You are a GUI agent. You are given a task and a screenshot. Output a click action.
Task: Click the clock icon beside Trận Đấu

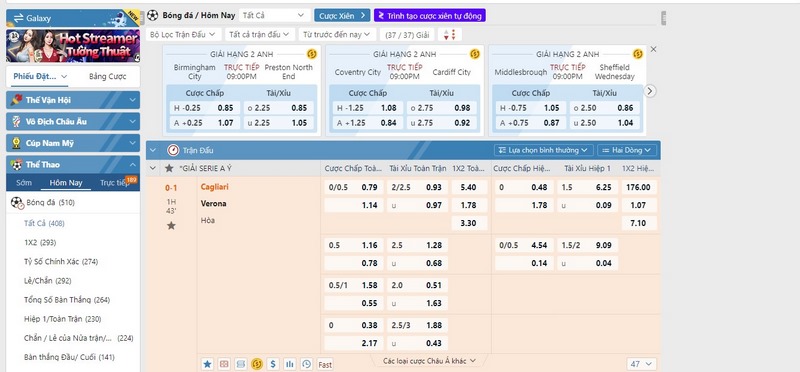coord(173,150)
